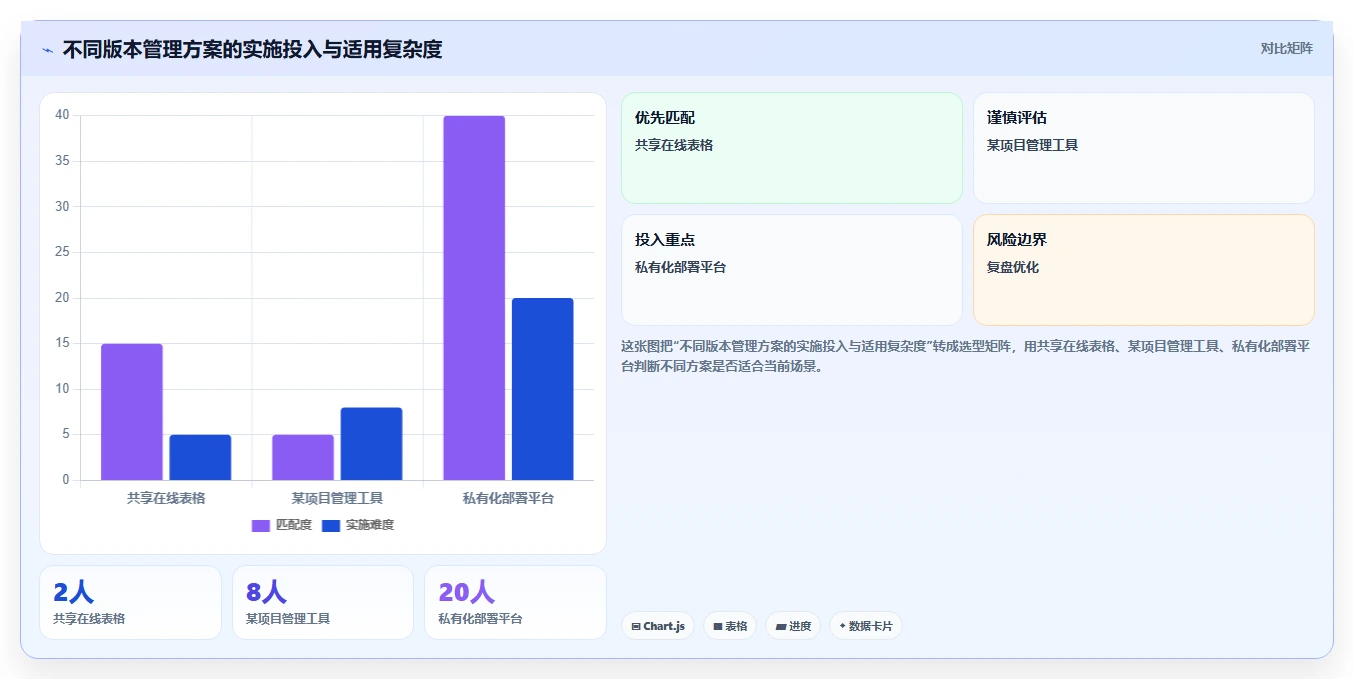Open the 优先匹配 card
The height and width of the screenshot is (679, 1354).
pos(792,148)
